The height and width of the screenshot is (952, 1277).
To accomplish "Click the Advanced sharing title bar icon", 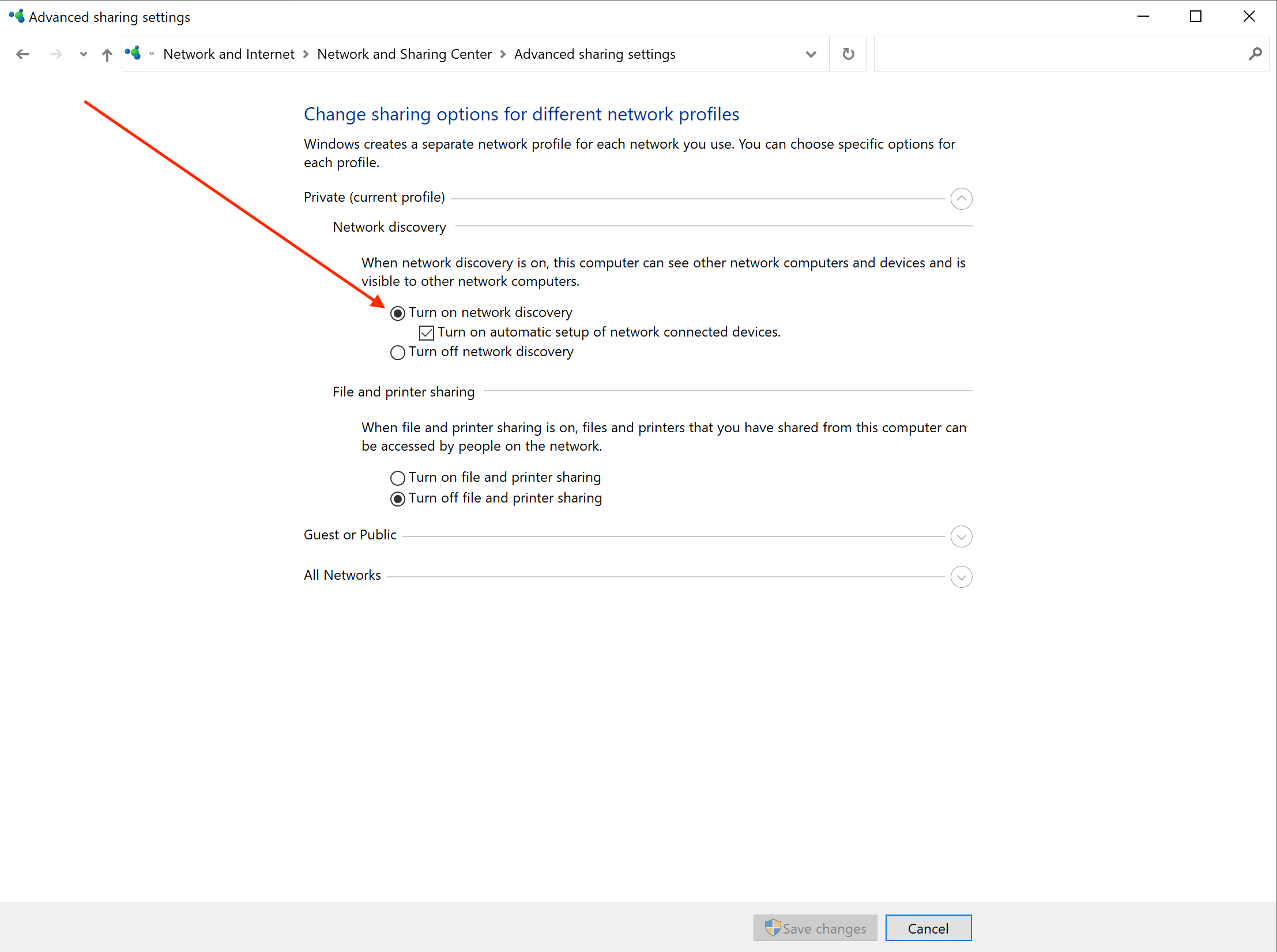I will [16, 16].
